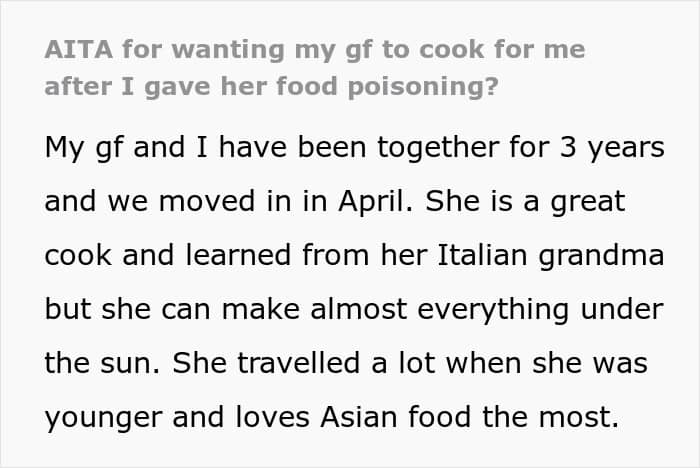
Task: Click the word 'under' ending the fourth line
Action: click(x=622, y=309)
